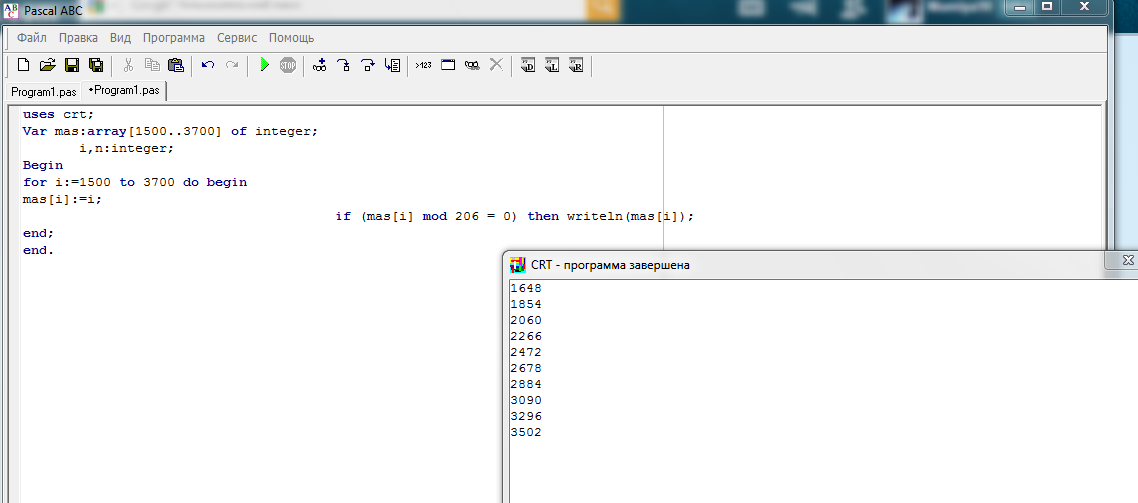The height and width of the screenshot is (503, 1138).
Task: Click the New file icon
Action: coord(24,66)
